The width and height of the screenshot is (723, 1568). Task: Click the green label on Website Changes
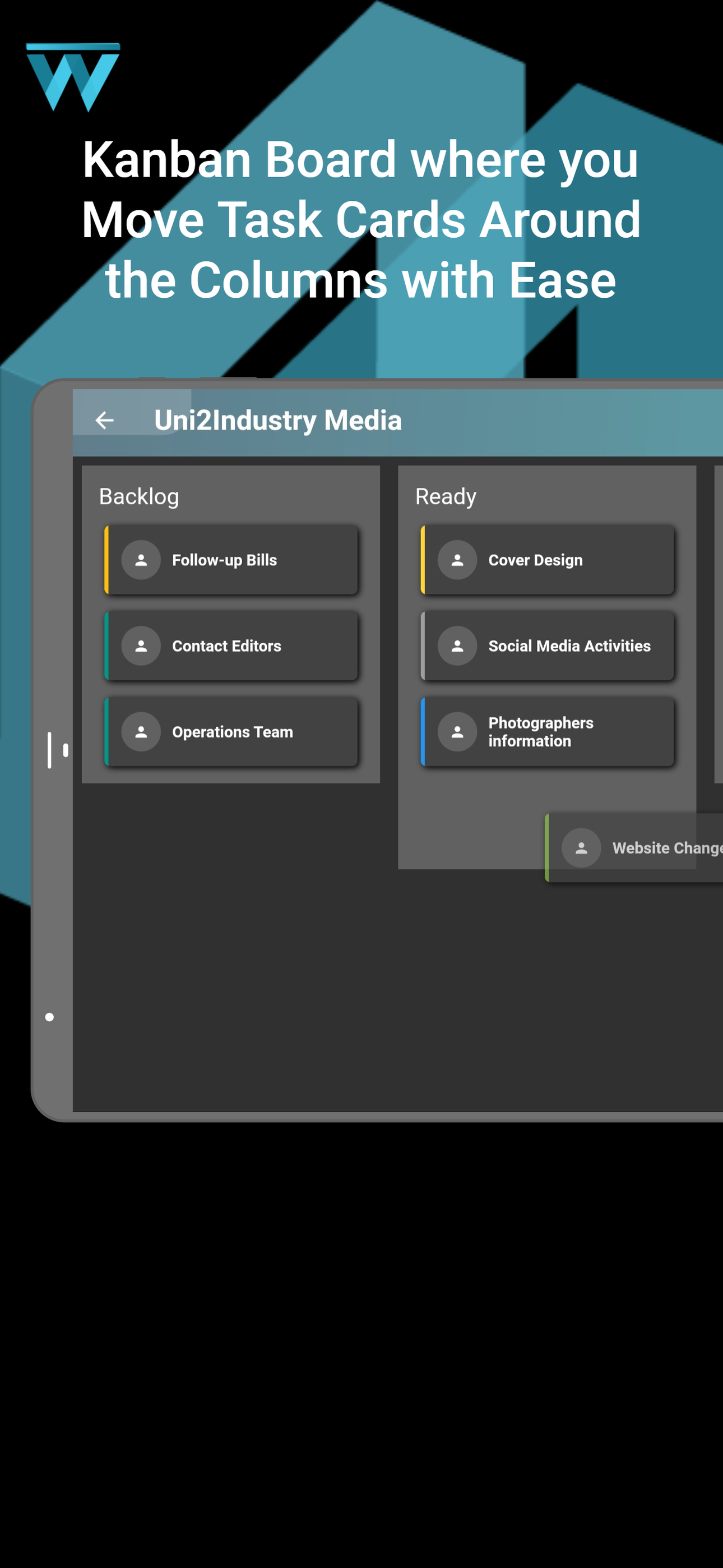click(x=547, y=848)
